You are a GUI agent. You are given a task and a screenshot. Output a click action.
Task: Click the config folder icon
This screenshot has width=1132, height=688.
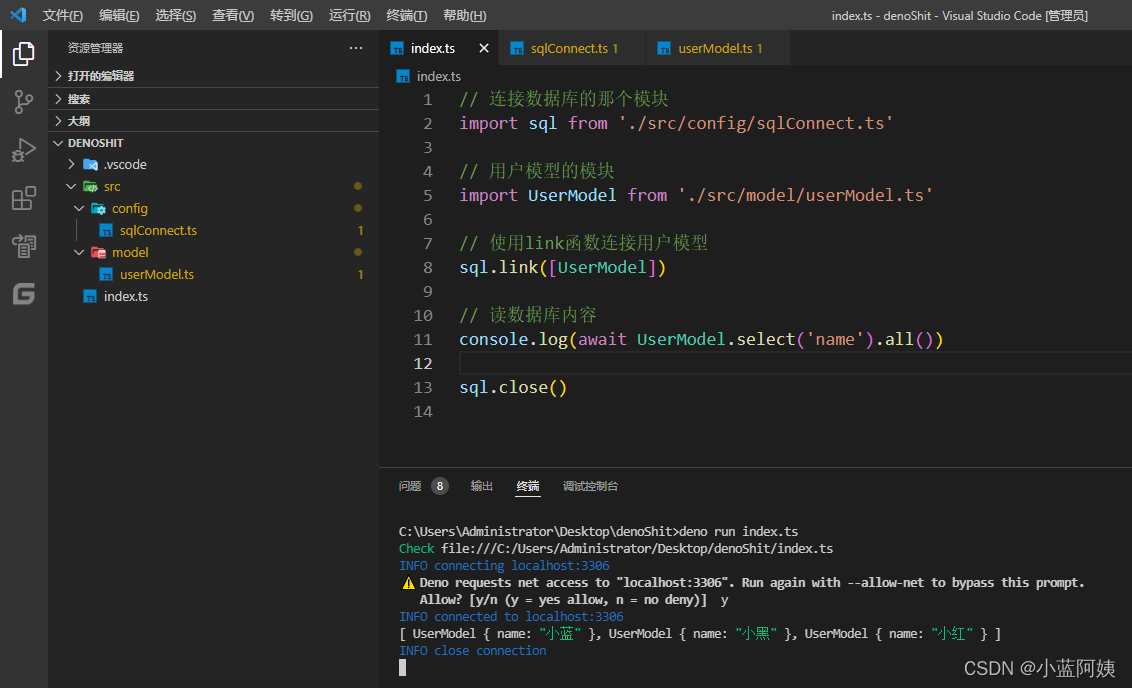98,209
